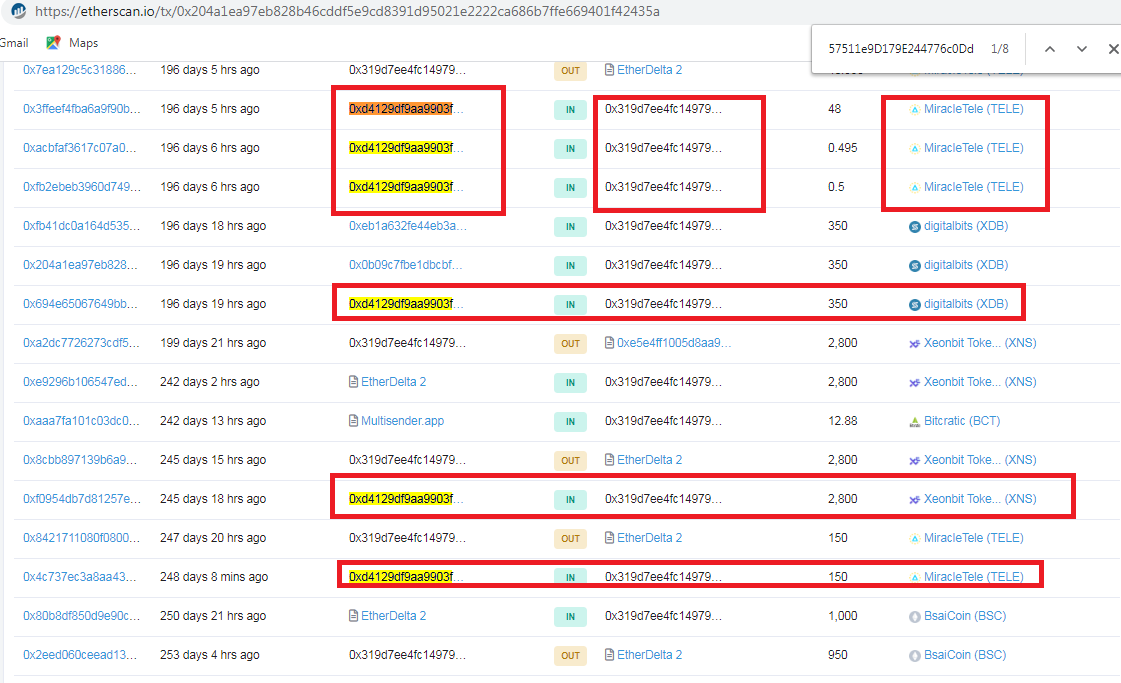The width and height of the screenshot is (1121, 683).
Task: Click digitalbits icon in 0x204a1ea97eb828 row
Action: pos(914,265)
